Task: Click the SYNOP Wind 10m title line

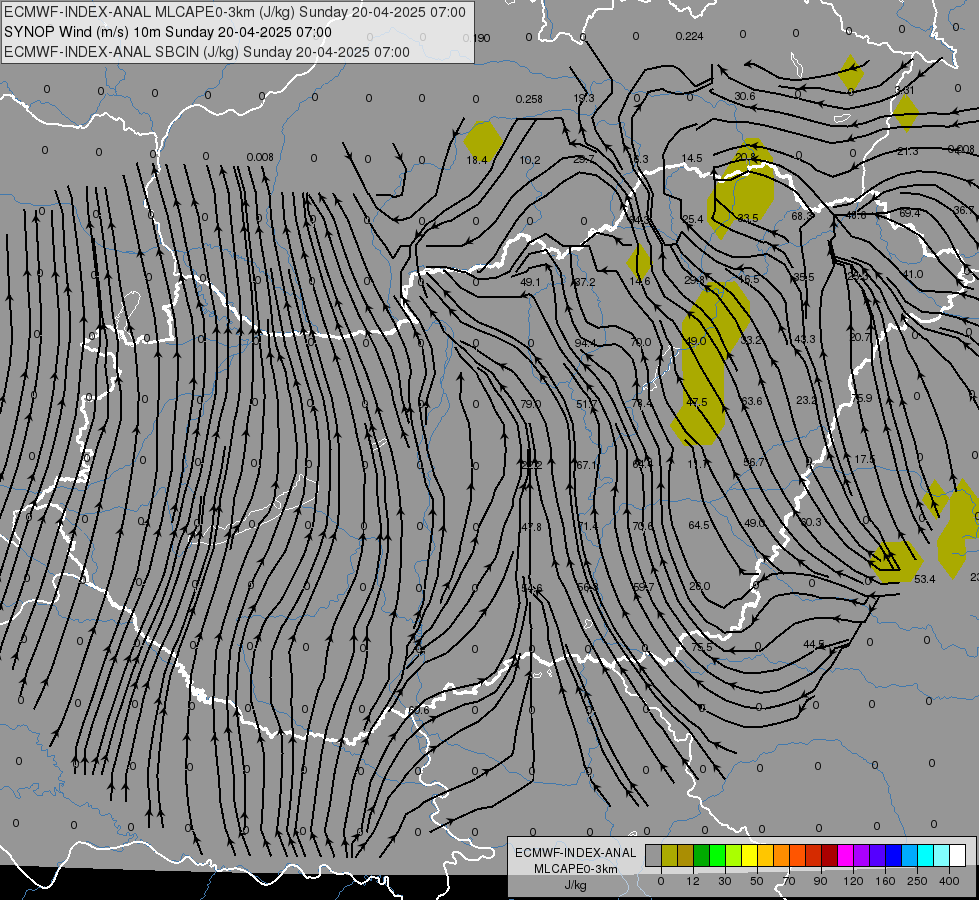Action: point(167,32)
